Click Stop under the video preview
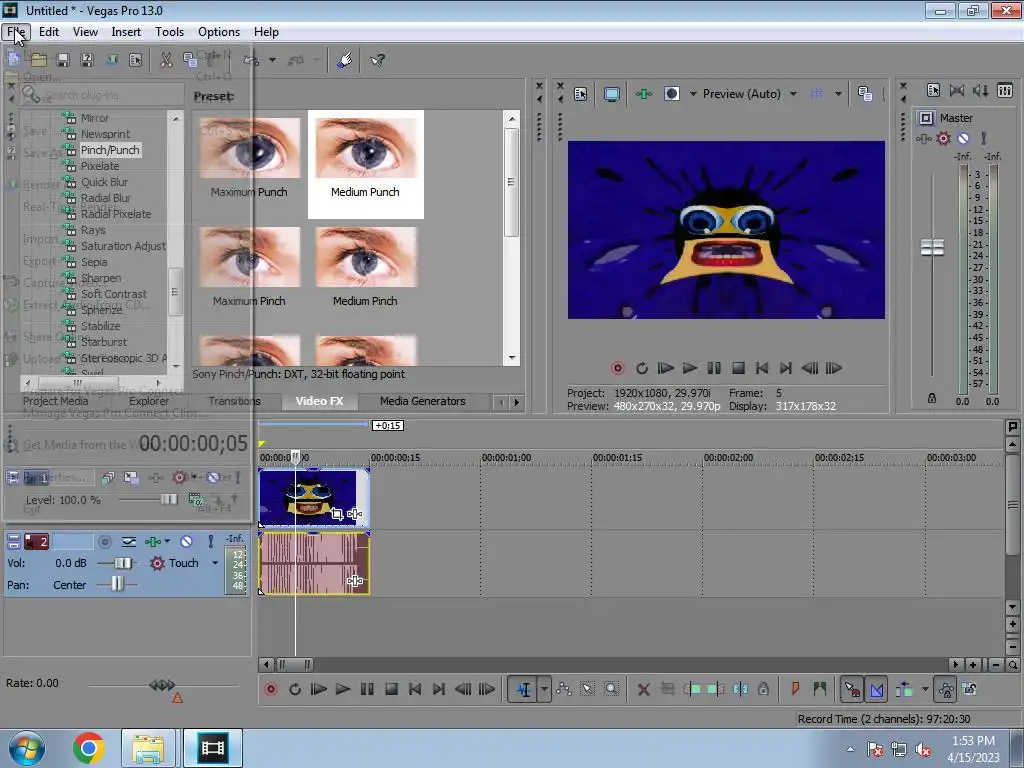 [x=738, y=368]
